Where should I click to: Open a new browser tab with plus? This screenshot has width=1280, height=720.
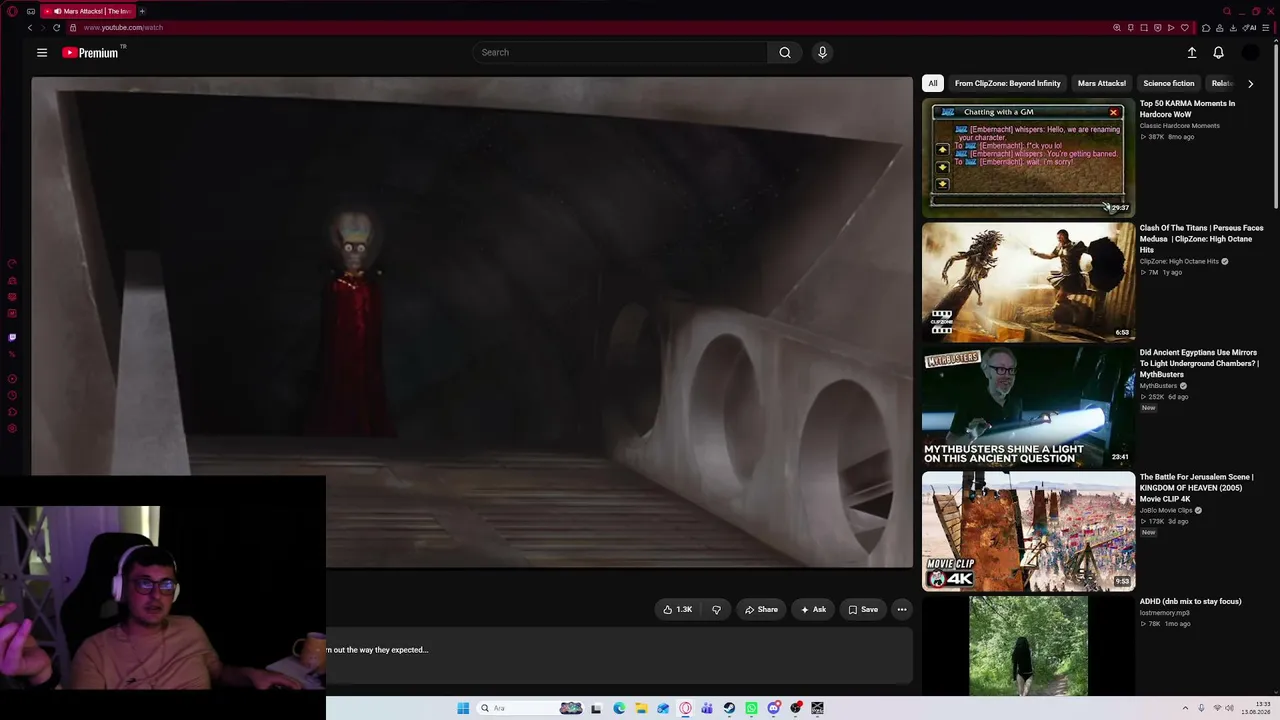point(142,11)
